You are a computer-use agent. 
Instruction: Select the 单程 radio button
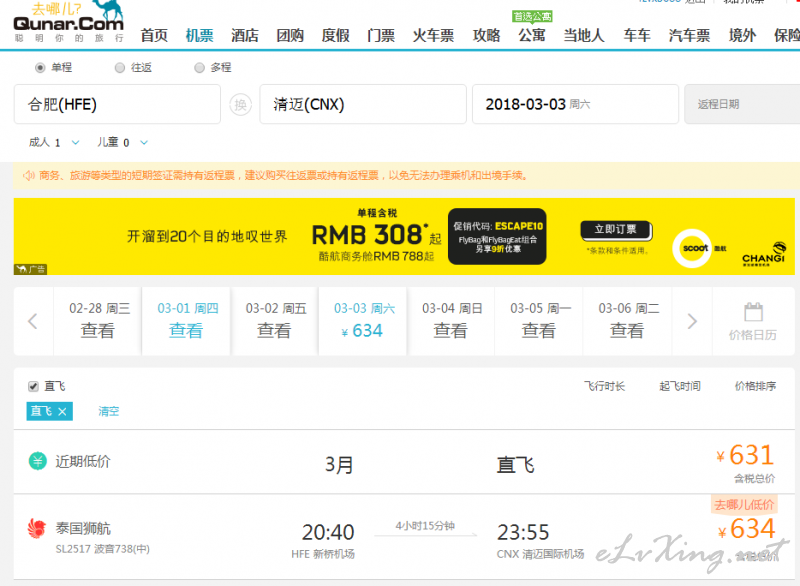[40, 68]
